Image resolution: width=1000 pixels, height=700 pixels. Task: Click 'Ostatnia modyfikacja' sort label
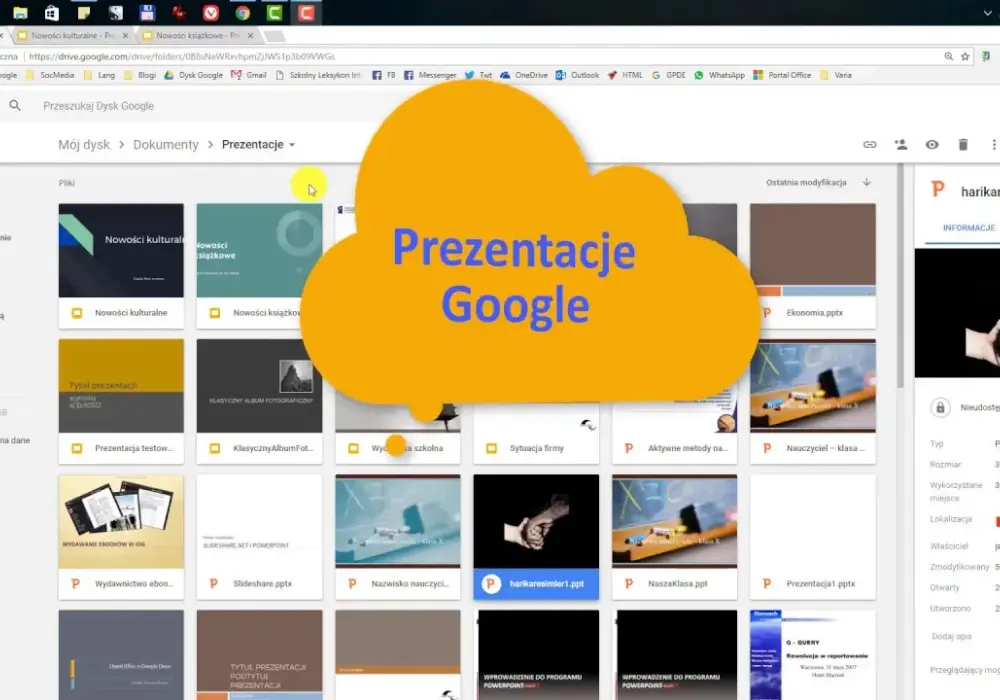806,182
